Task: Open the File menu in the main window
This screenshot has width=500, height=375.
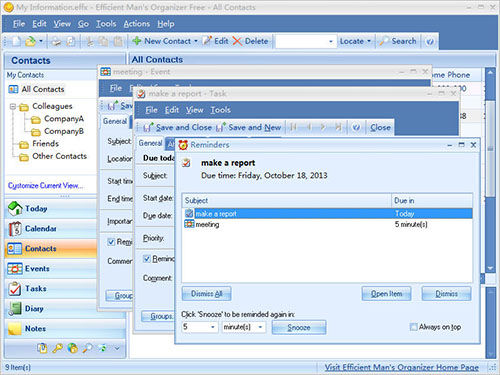Action: click(19, 24)
